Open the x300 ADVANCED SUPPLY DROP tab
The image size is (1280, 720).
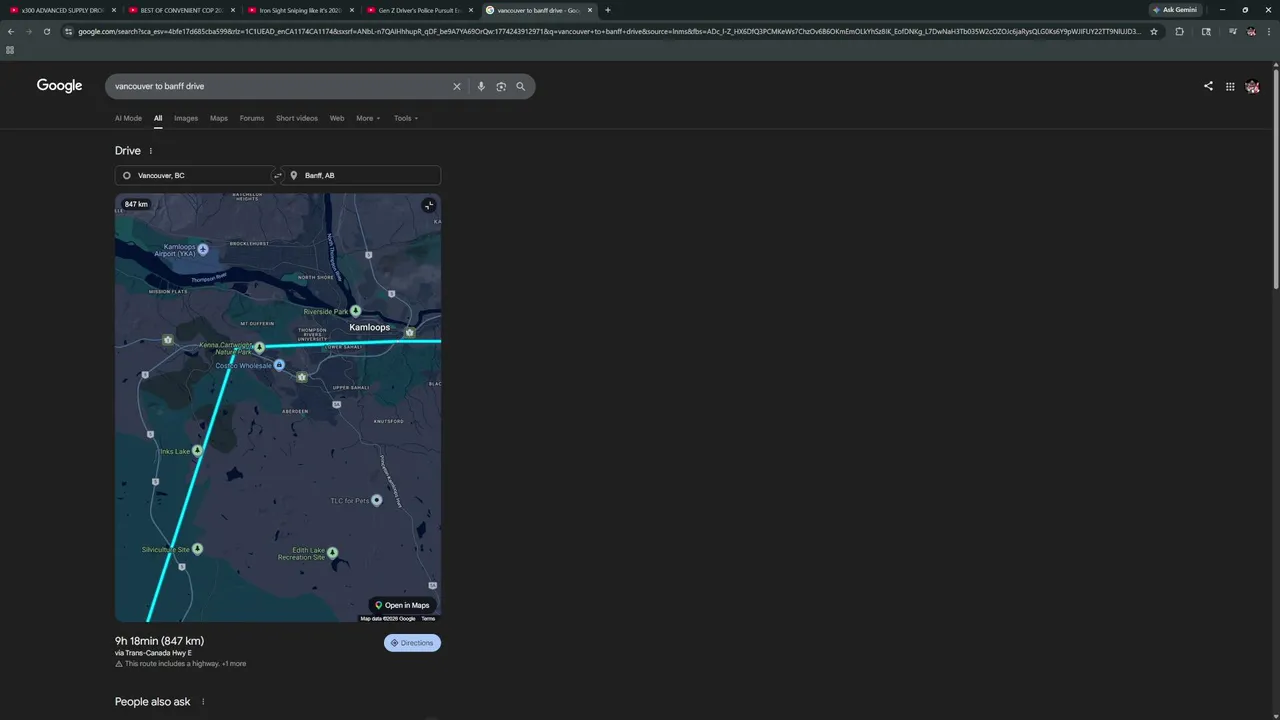(62, 10)
